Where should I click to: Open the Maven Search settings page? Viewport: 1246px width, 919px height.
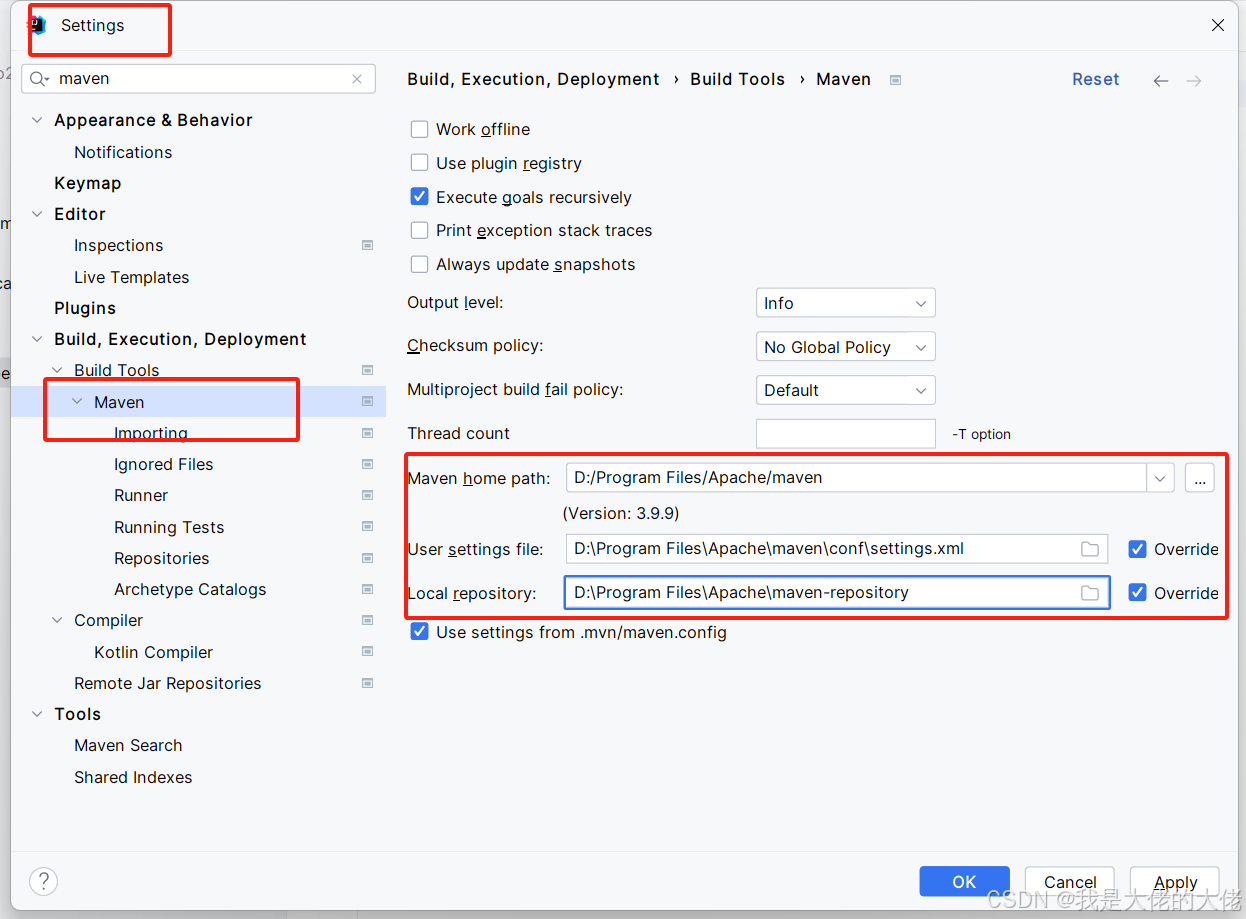pos(128,745)
